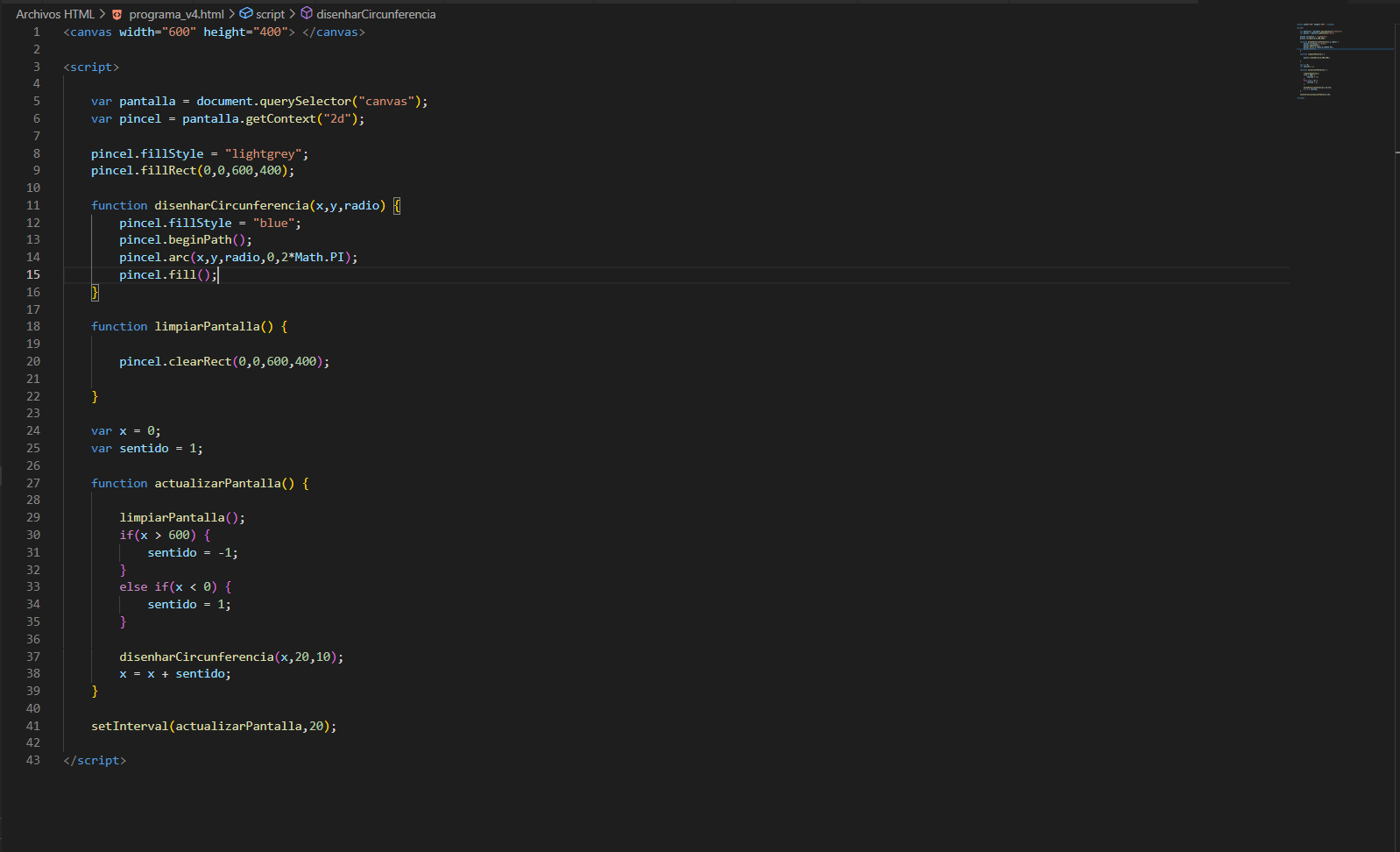Click the disenharCircunferencia function cube icon

(307, 13)
